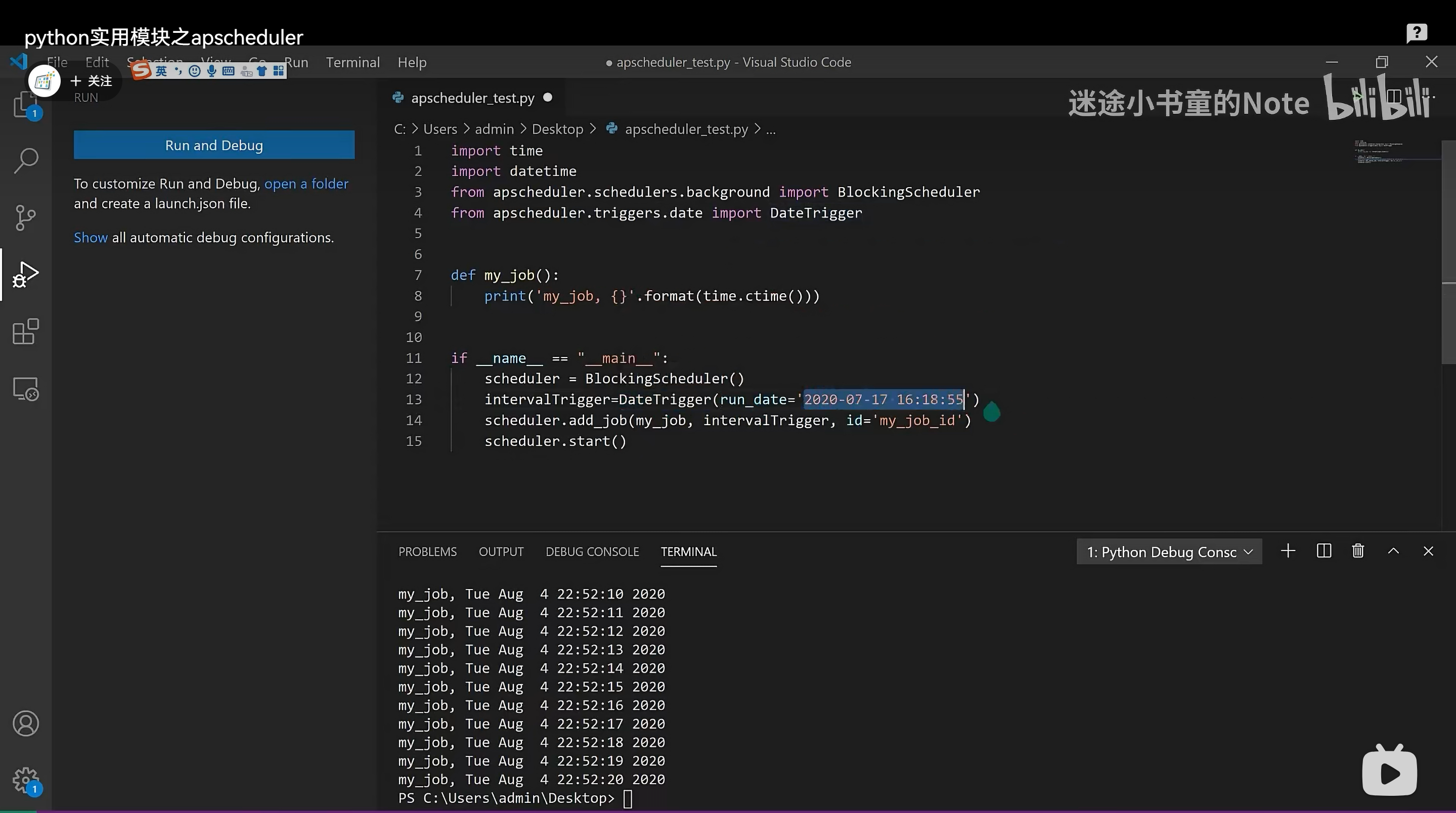Click the open a folder link
The width and height of the screenshot is (1456, 813).
click(x=306, y=184)
